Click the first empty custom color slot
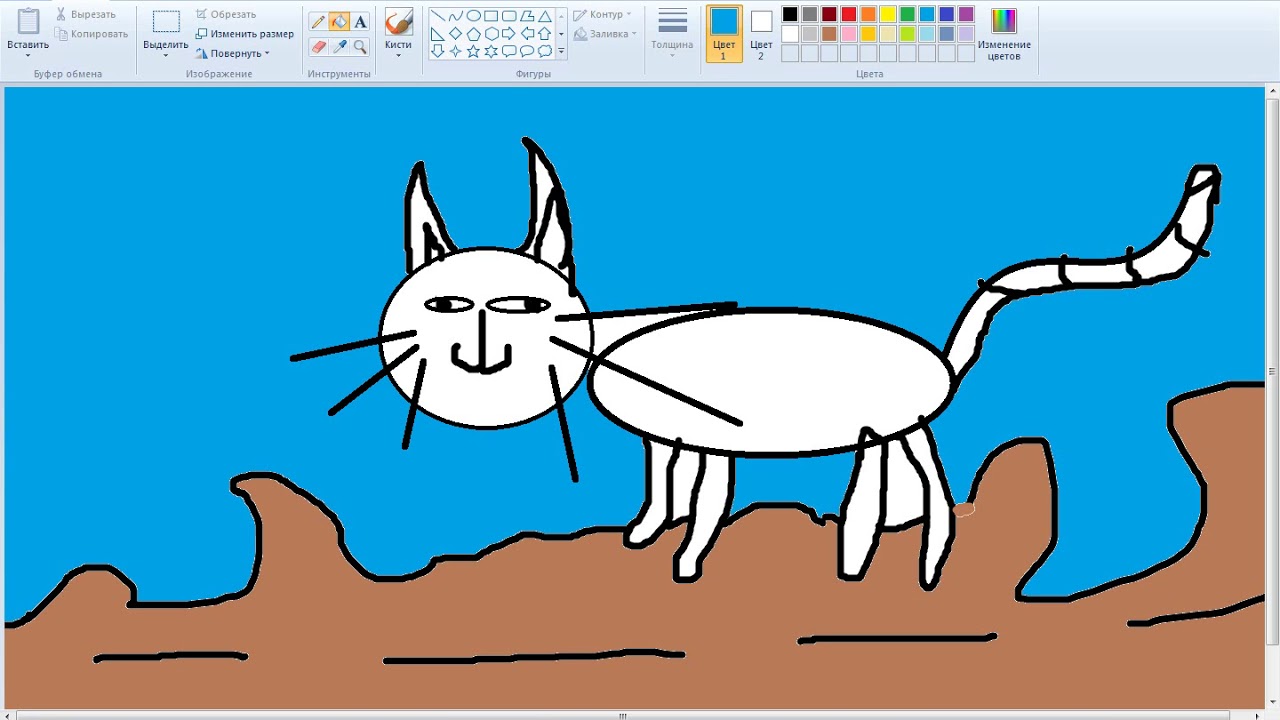 [790, 53]
